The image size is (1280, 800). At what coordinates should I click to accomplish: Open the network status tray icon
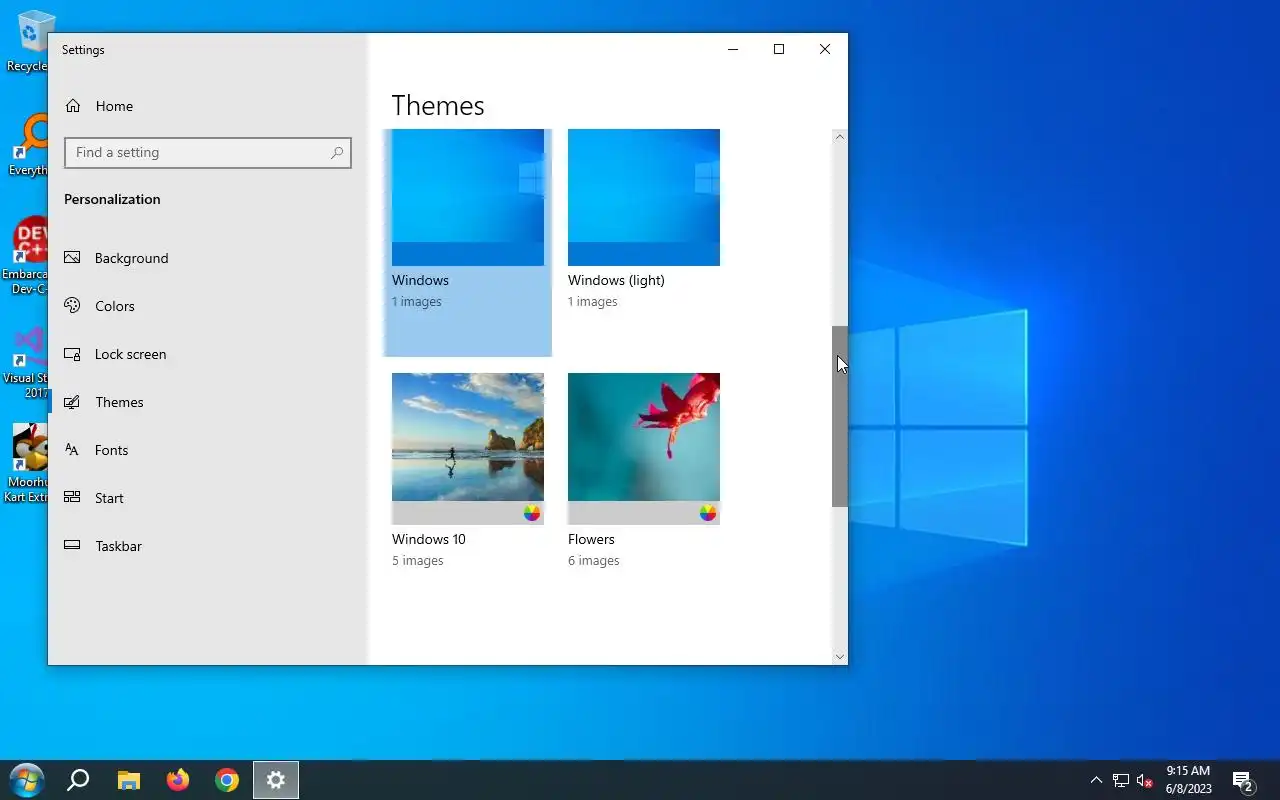click(x=1121, y=780)
